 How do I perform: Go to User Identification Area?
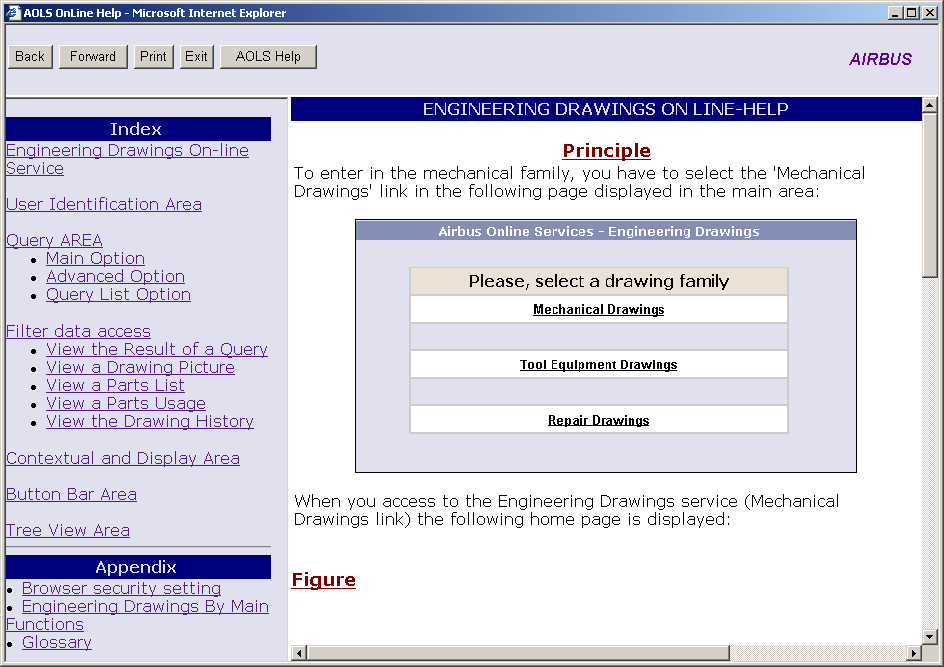(104, 205)
